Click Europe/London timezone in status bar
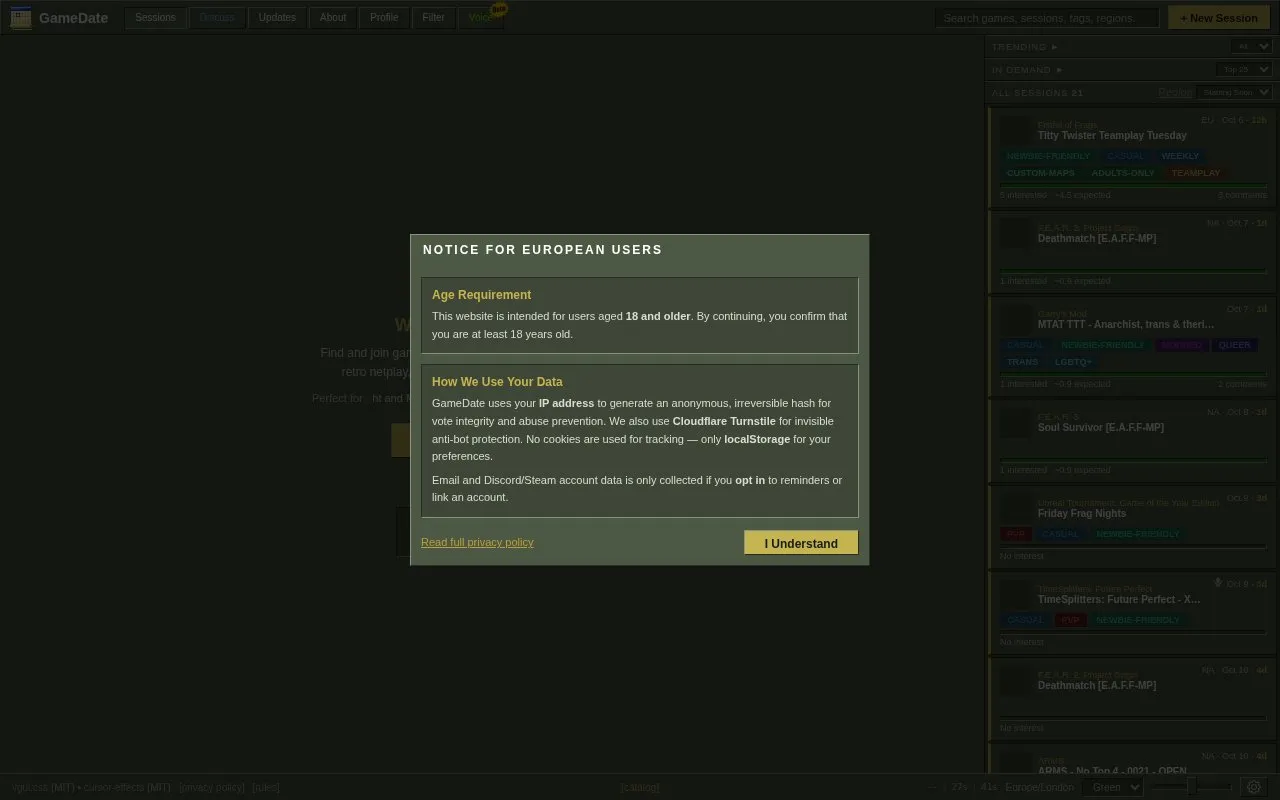The width and height of the screenshot is (1280, 800). coord(1039,787)
